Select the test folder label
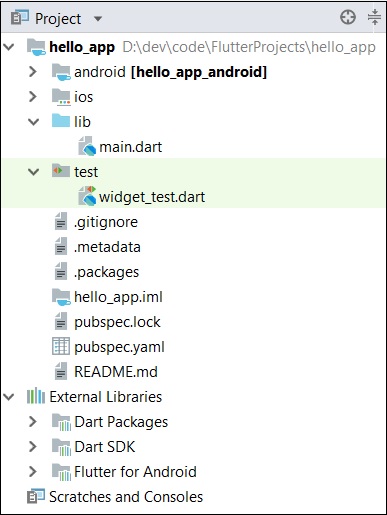 pyautogui.click(x=86, y=172)
